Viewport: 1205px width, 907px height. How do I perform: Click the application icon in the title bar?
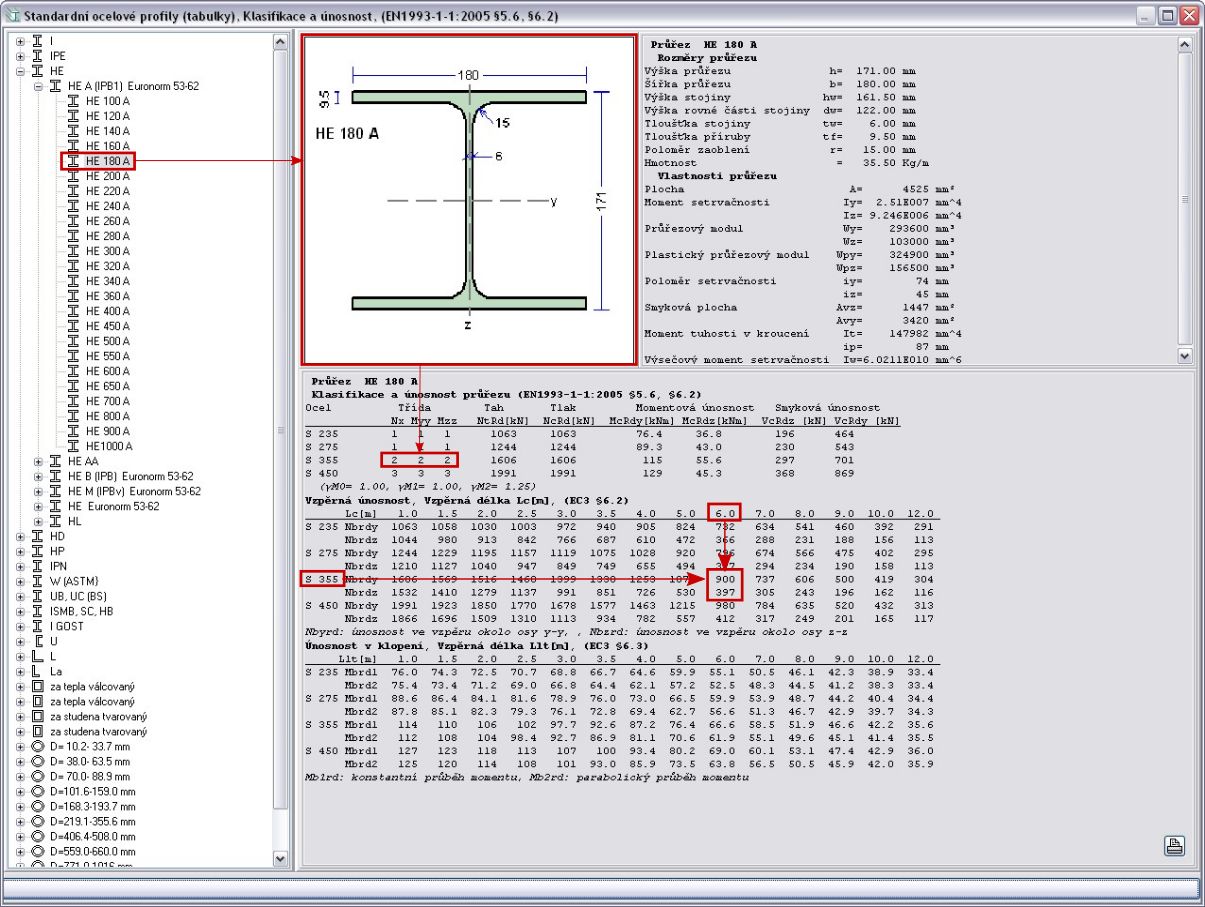[x=12, y=15]
